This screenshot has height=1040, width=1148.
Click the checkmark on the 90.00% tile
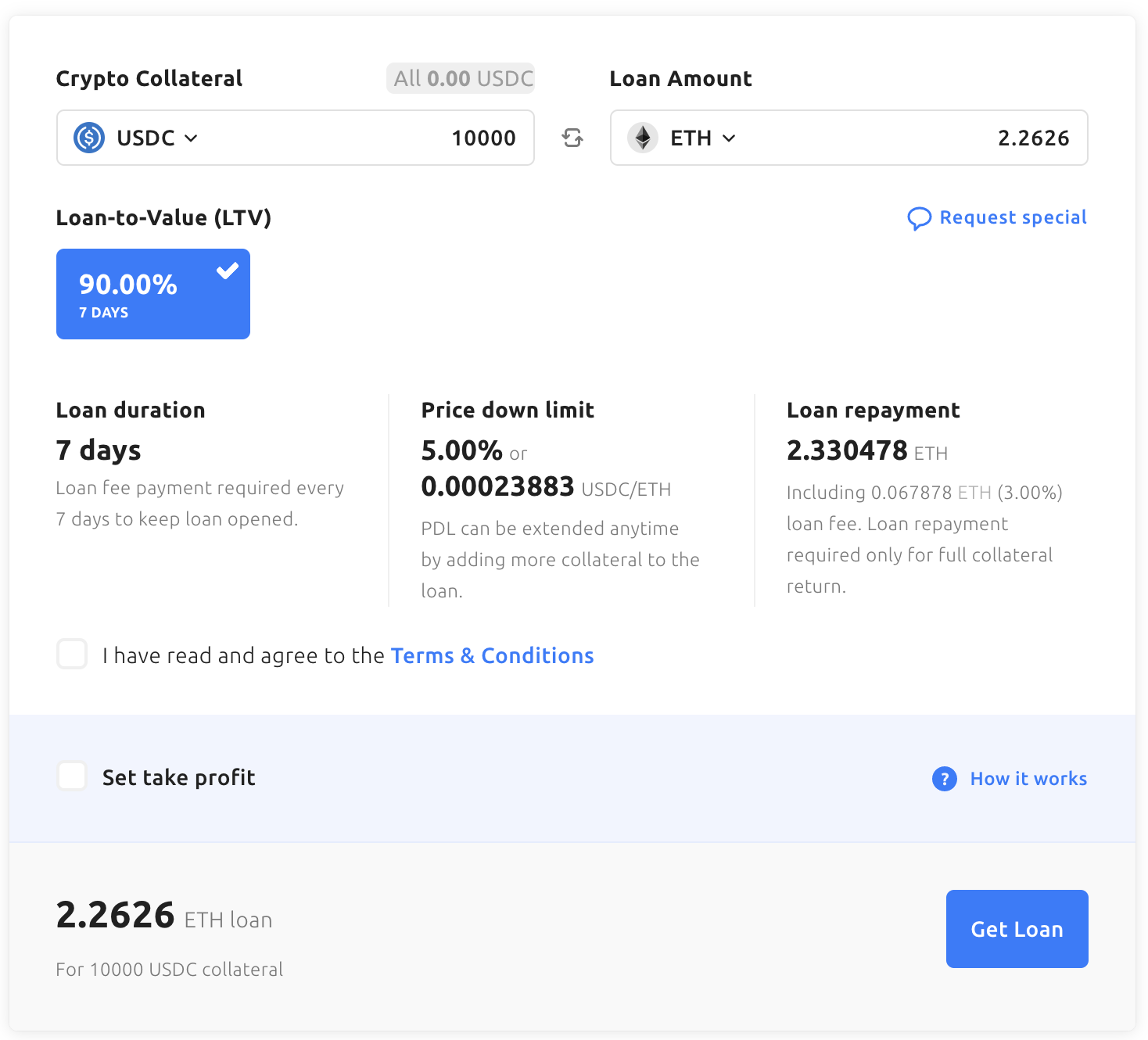(228, 271)
